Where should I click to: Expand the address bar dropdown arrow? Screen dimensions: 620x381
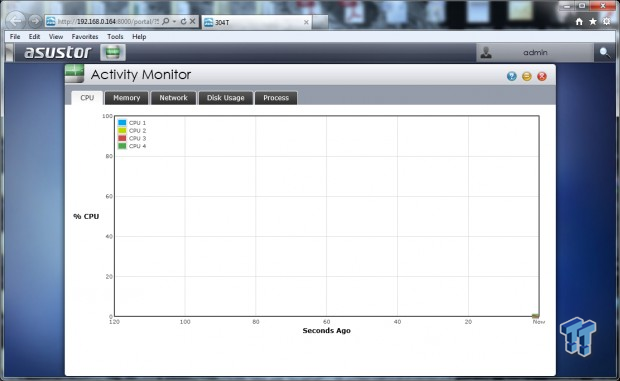[x=174, y=21]
